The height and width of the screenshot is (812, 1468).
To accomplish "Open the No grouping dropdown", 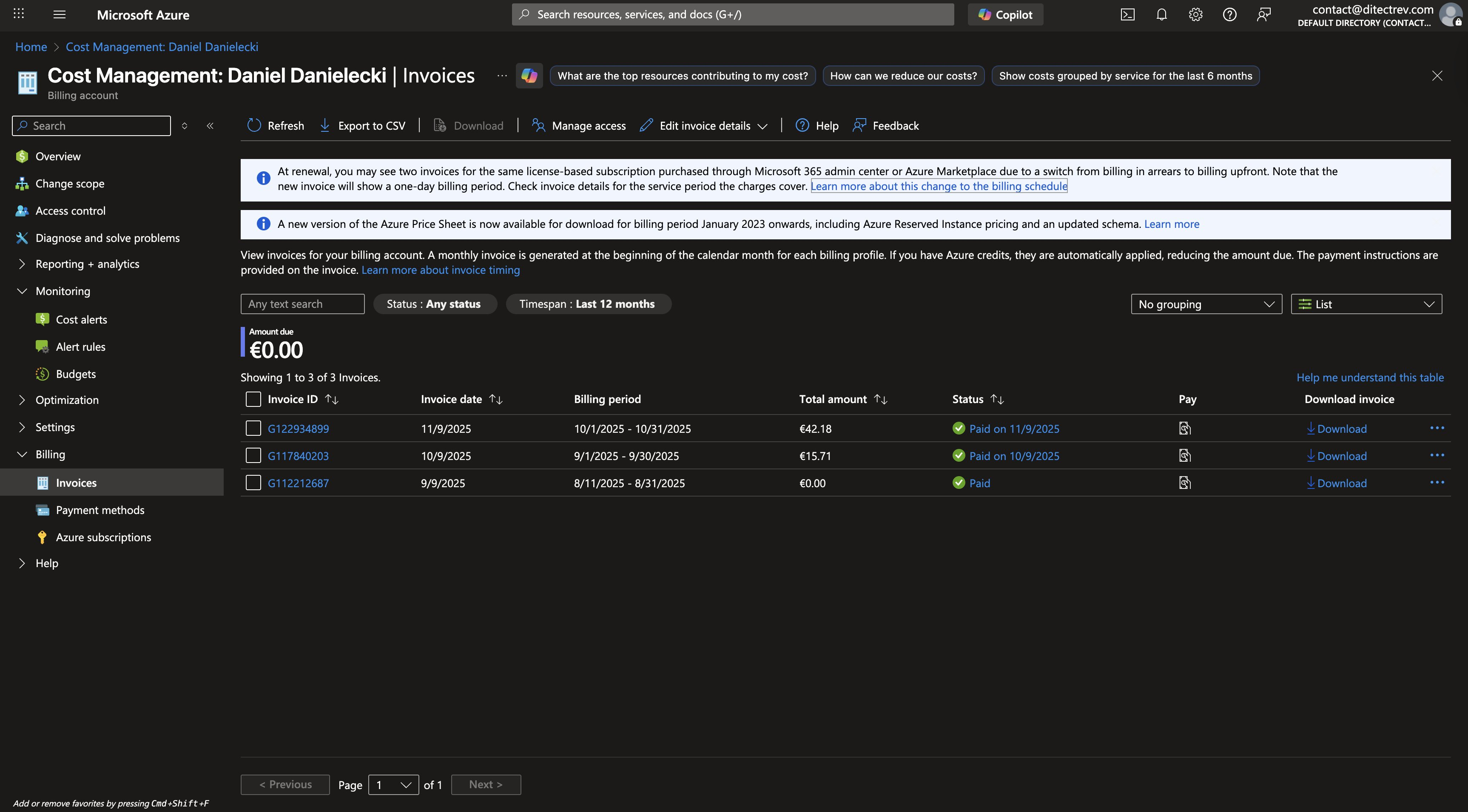I will click(x=1206, y=304).
